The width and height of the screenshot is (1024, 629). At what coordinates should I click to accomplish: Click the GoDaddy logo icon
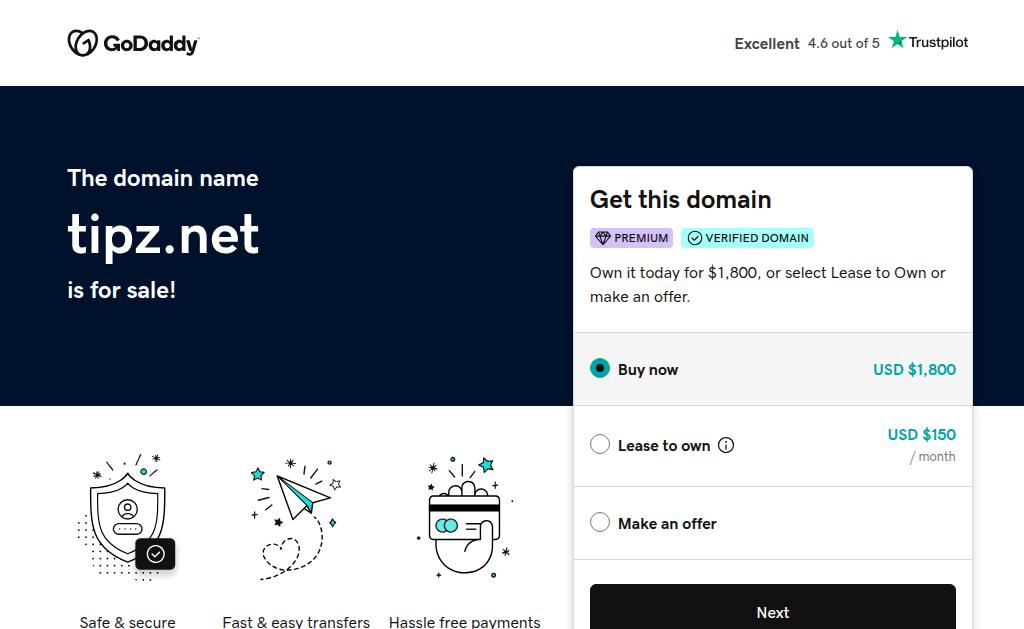pos(82,43)
